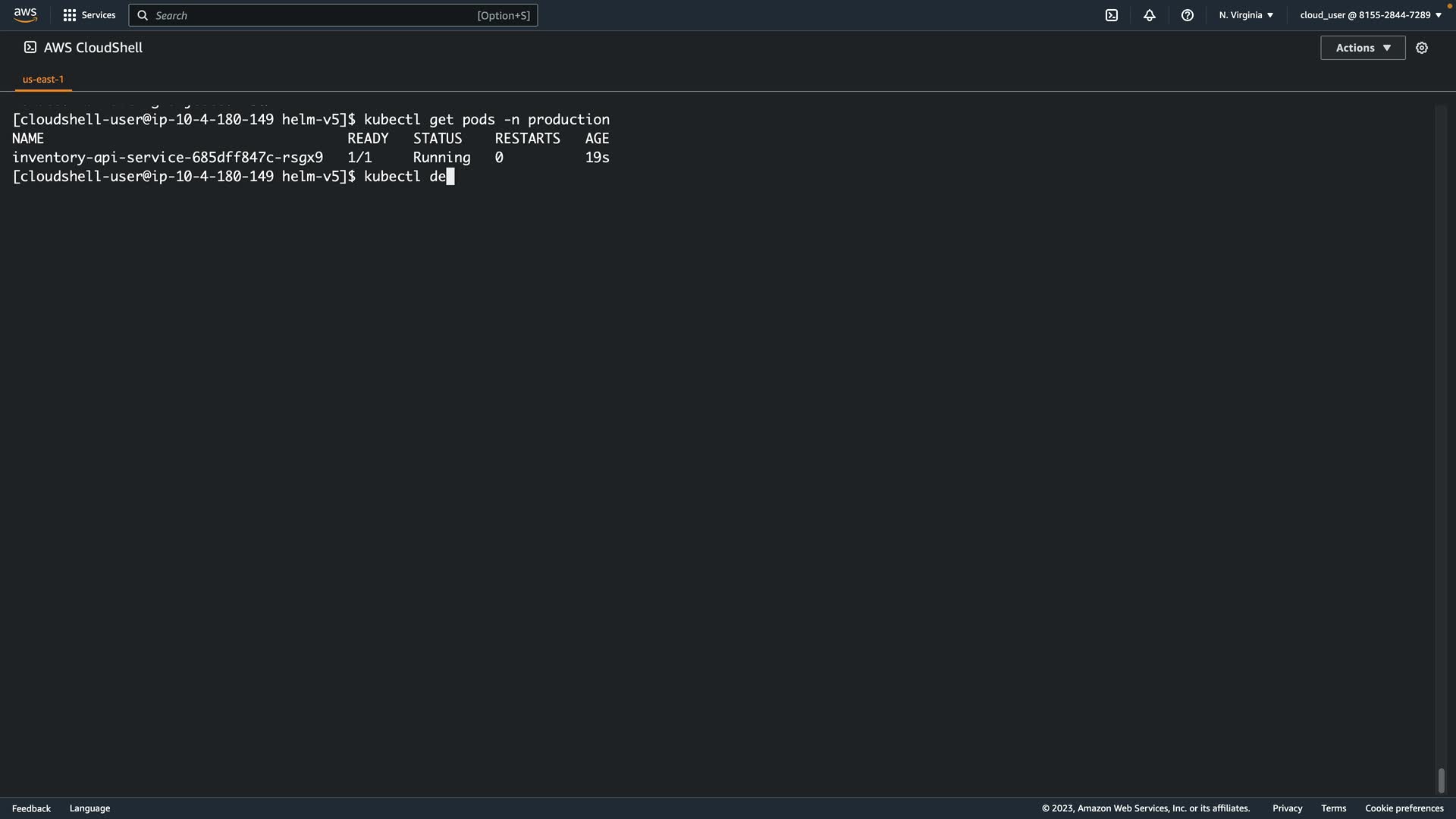
Task: Open the Language selector
Action: pos(89,808)
